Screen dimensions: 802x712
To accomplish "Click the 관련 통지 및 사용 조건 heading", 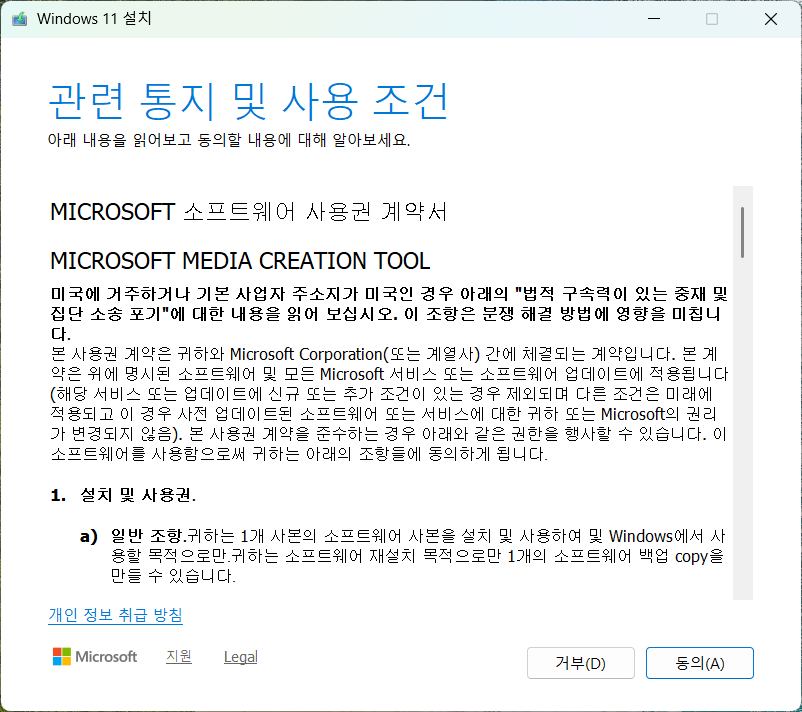I will pyautogui.click(x=248, y=100).
